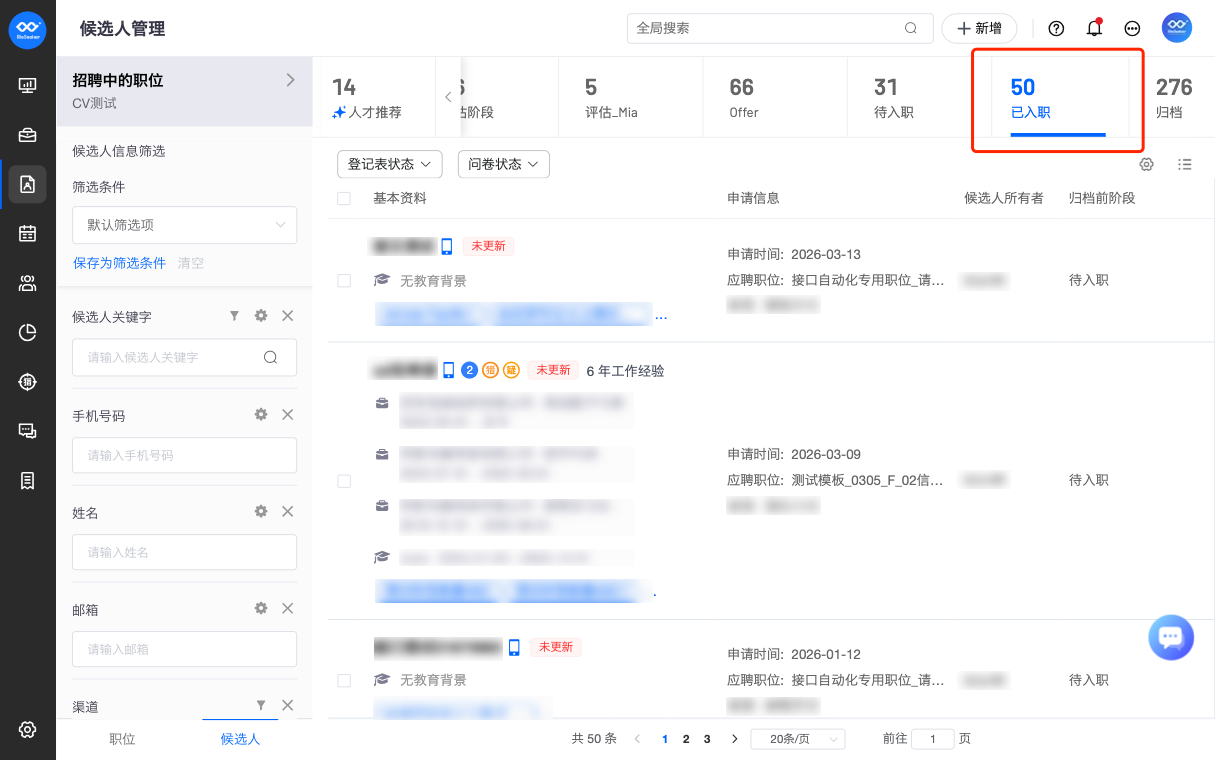Open the pie chart reports icon in sidebar

point(28,332)
